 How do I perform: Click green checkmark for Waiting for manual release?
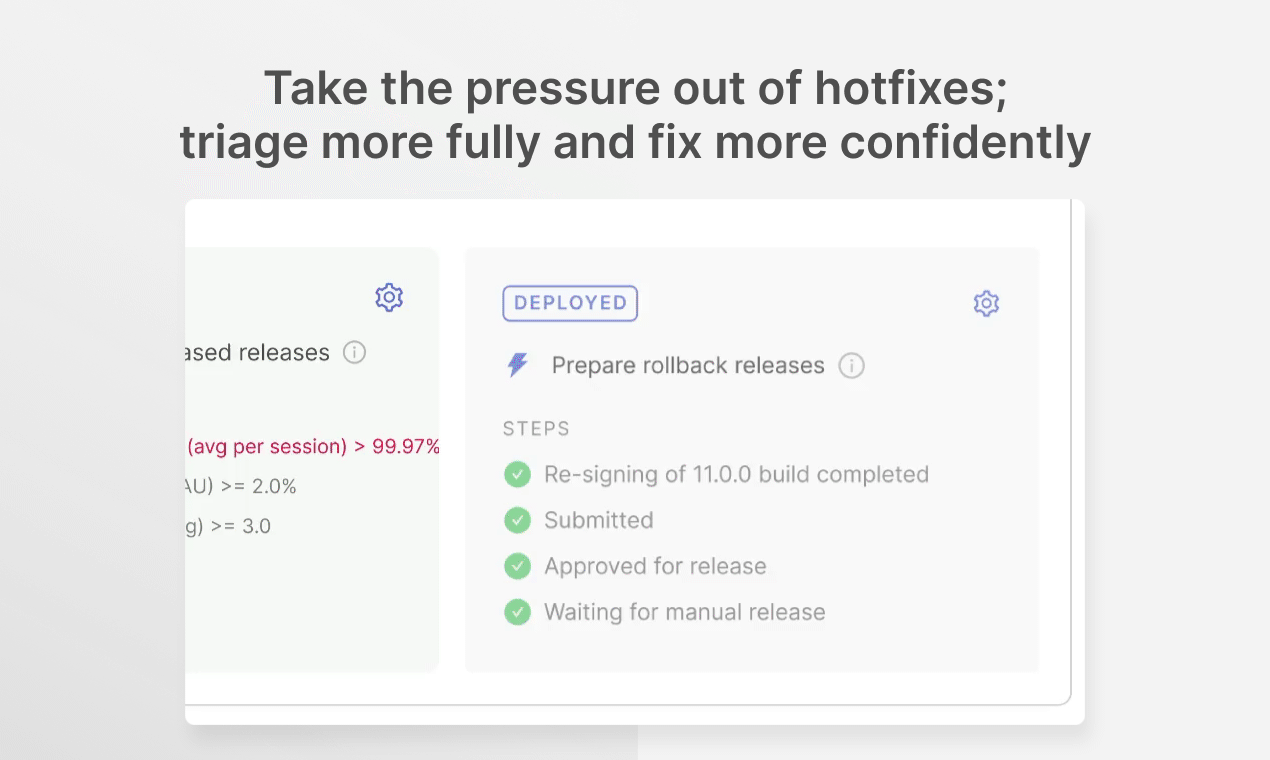517,612
